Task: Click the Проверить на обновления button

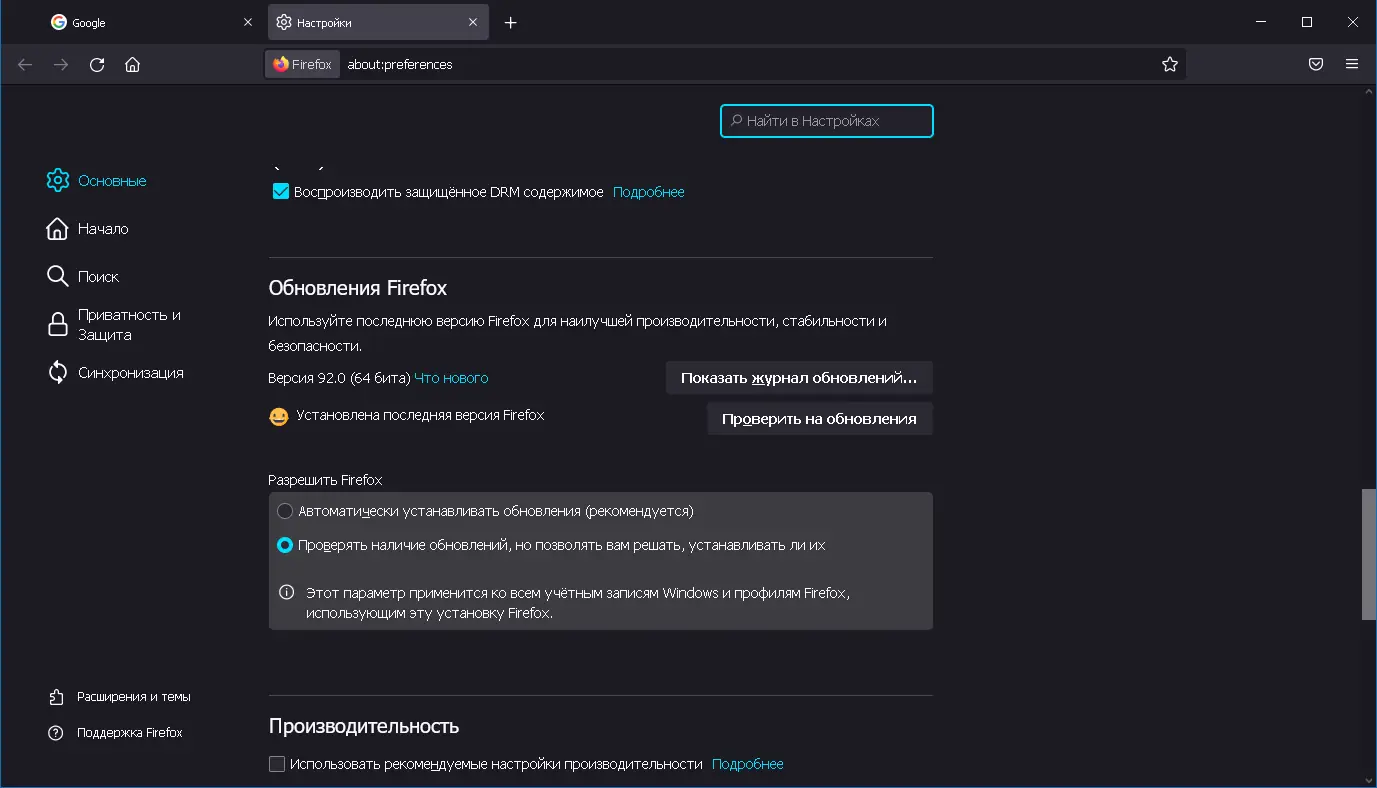Action: pos(819,419)
